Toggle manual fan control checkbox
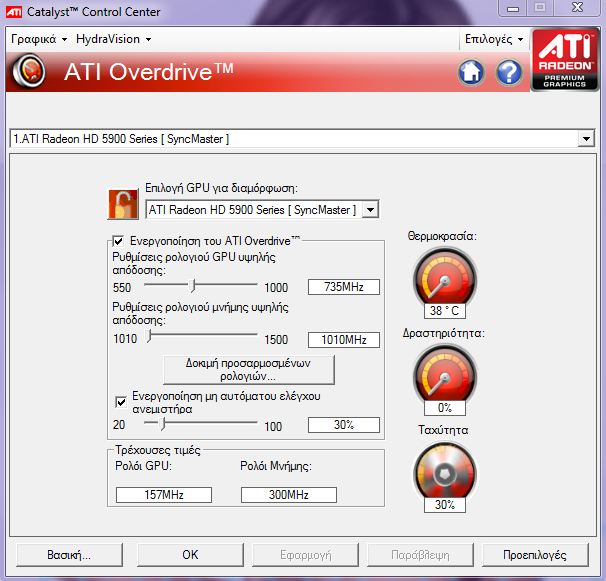Image resolution: width=606 pixels, height=581 pixels. pyautogui.click(x=121, y=402)
